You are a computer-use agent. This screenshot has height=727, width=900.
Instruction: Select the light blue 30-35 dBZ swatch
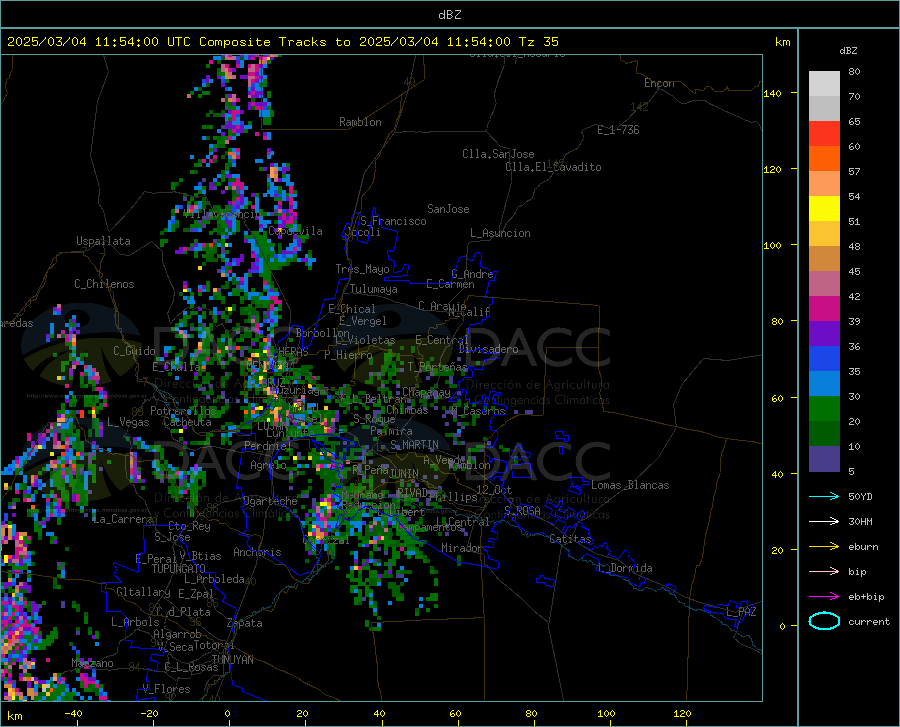[x=824, y=383]
